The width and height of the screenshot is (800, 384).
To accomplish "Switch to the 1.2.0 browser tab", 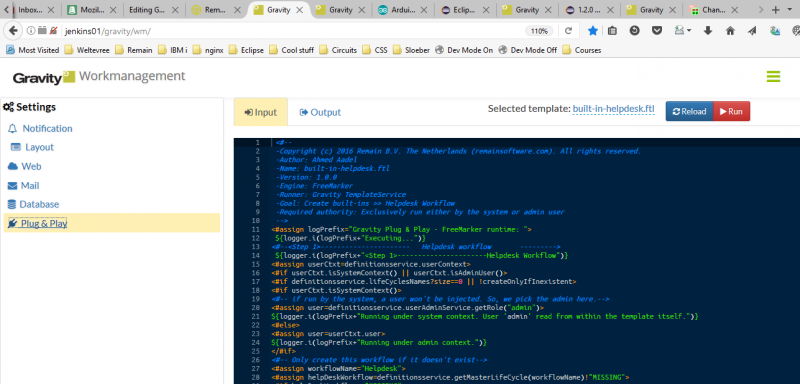I will click(589, 10).
